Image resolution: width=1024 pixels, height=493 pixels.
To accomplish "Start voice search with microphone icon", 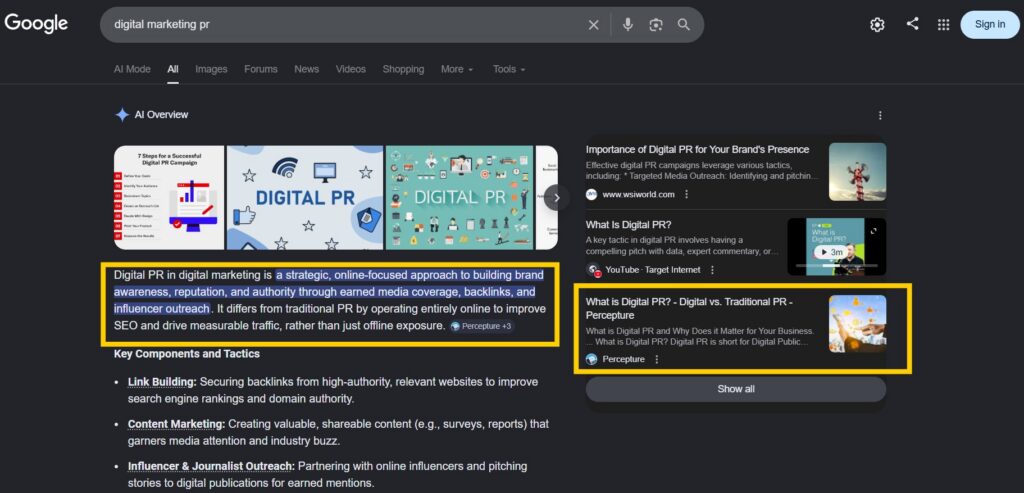I will [x=628, y=25].
